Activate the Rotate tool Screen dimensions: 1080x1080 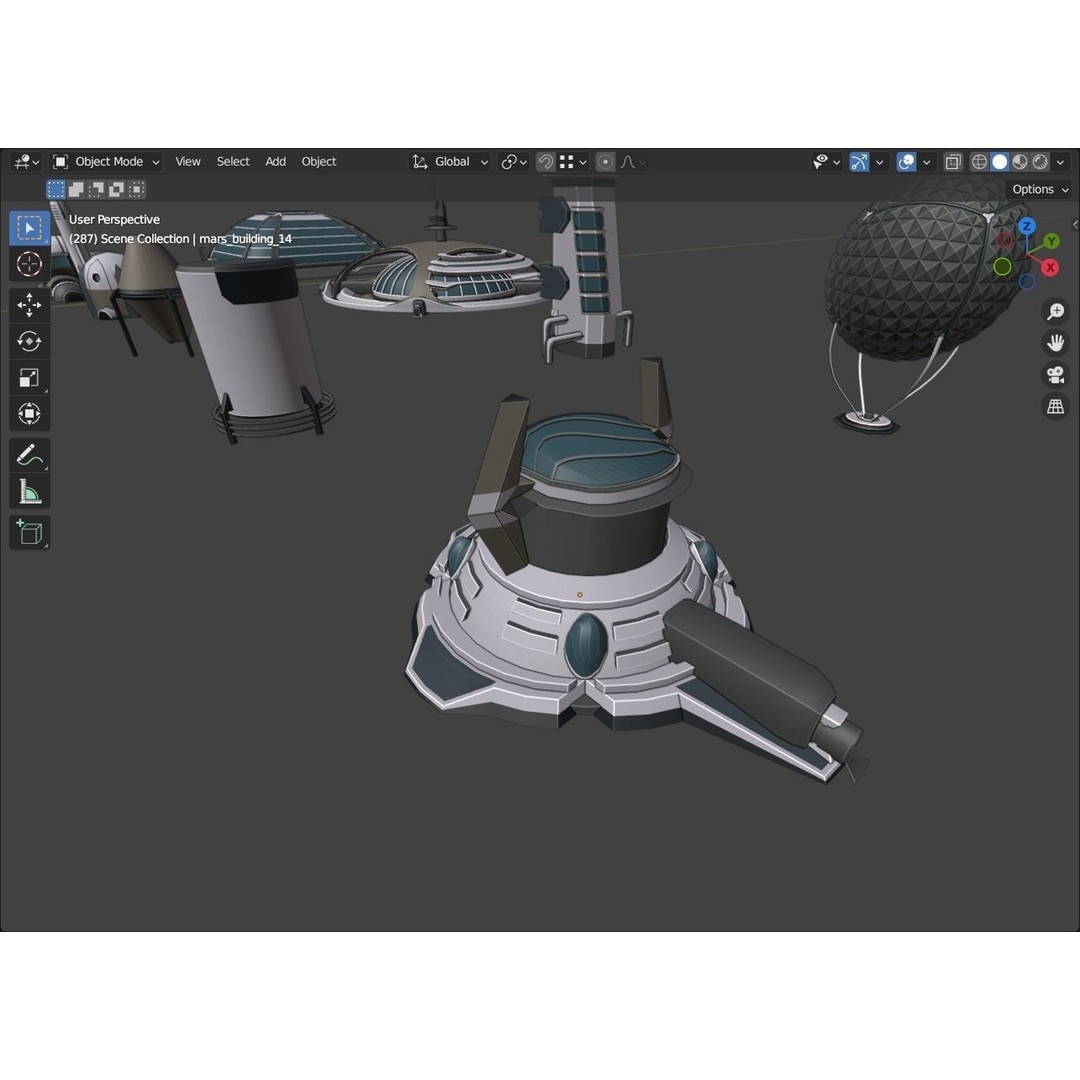tap(29, 341)
